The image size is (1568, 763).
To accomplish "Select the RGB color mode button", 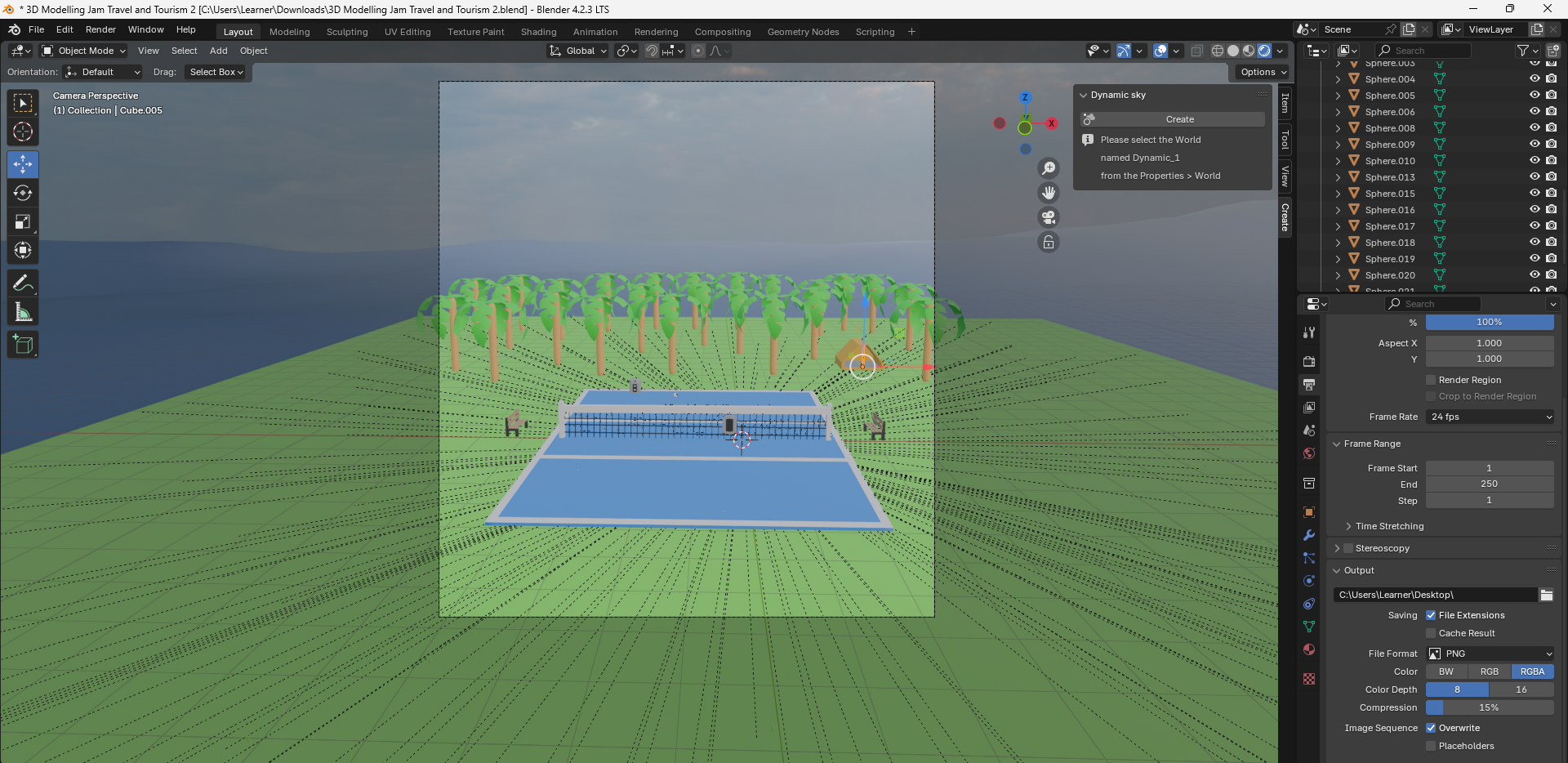I will [1490, 672].
